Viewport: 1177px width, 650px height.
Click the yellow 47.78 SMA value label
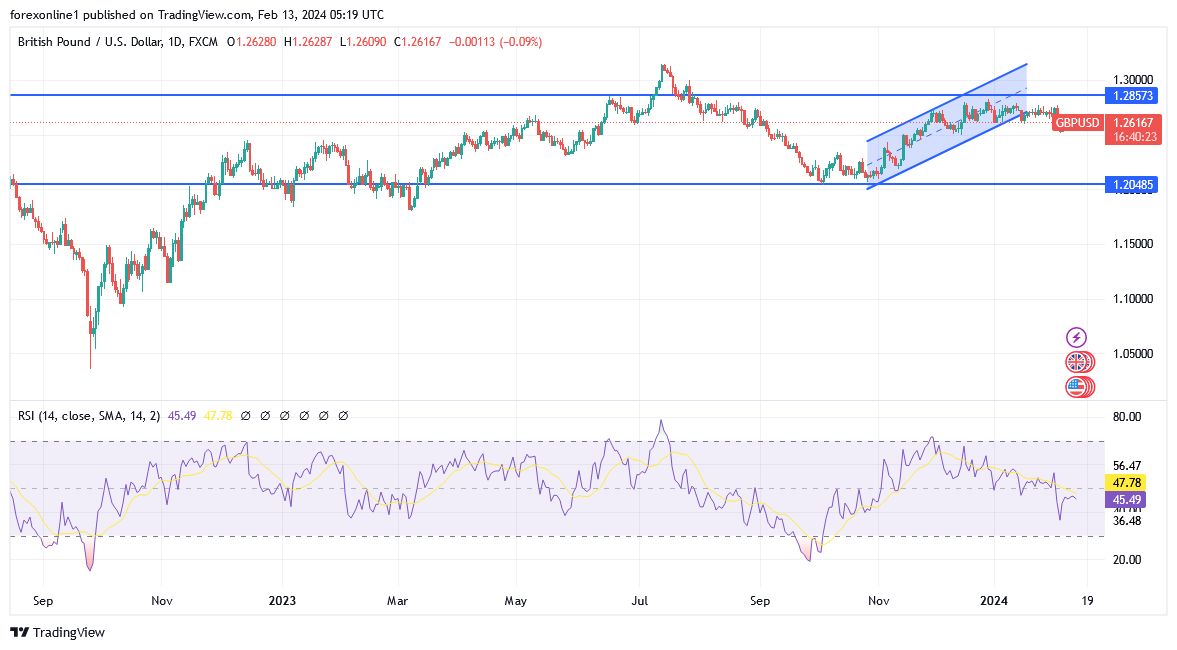(x=1128, y=482)
